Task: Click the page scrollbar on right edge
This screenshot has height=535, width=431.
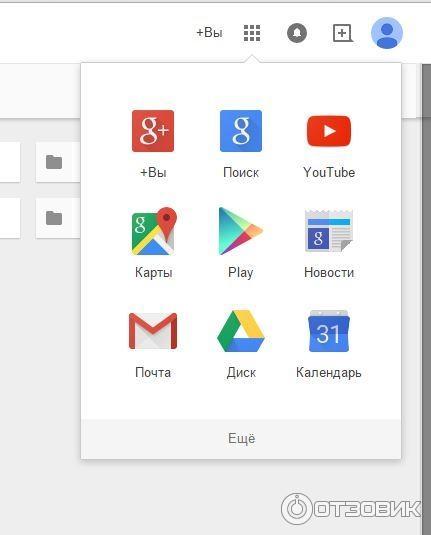Action: point(427,297)
